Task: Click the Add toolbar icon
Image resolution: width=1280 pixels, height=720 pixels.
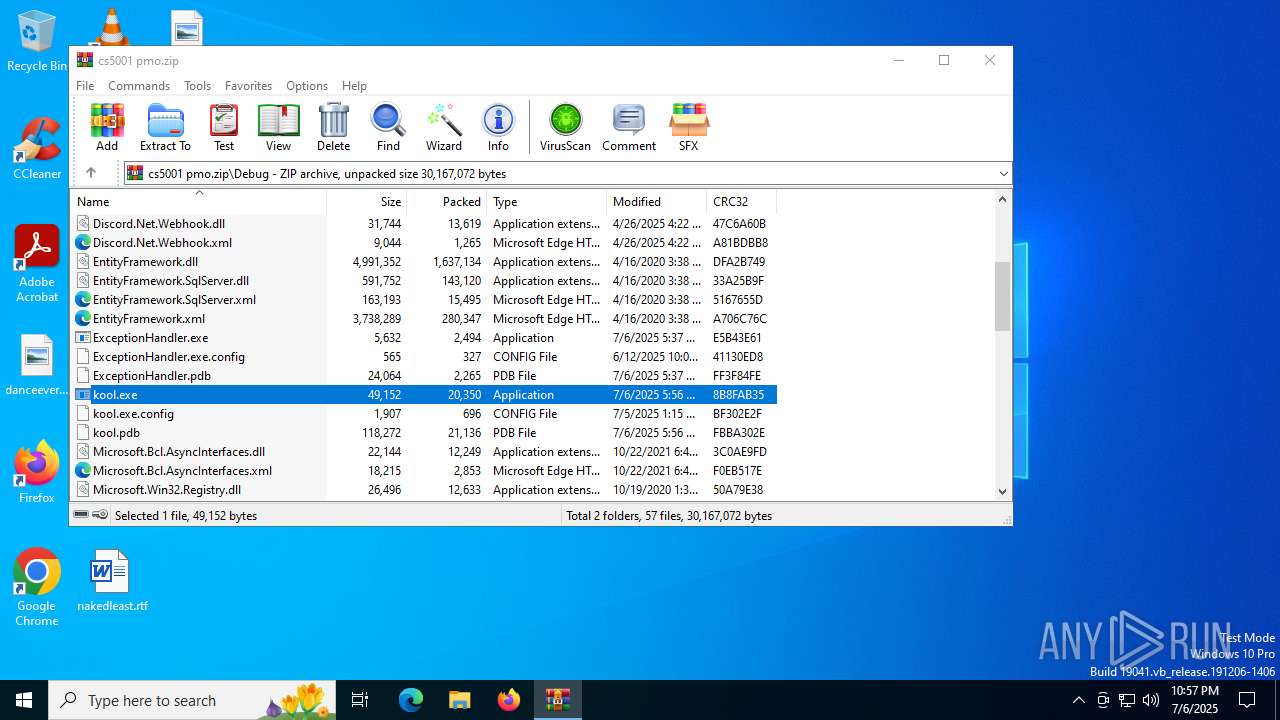Action: tap(107, 127)
